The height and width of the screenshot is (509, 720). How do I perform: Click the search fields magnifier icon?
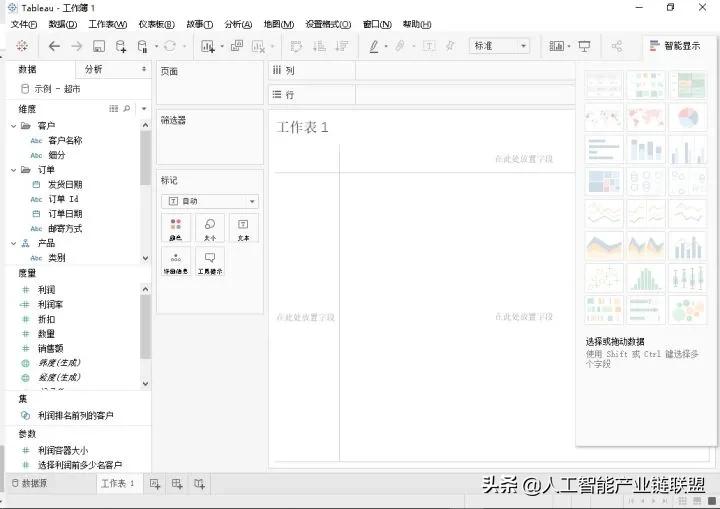pos(127,109)
